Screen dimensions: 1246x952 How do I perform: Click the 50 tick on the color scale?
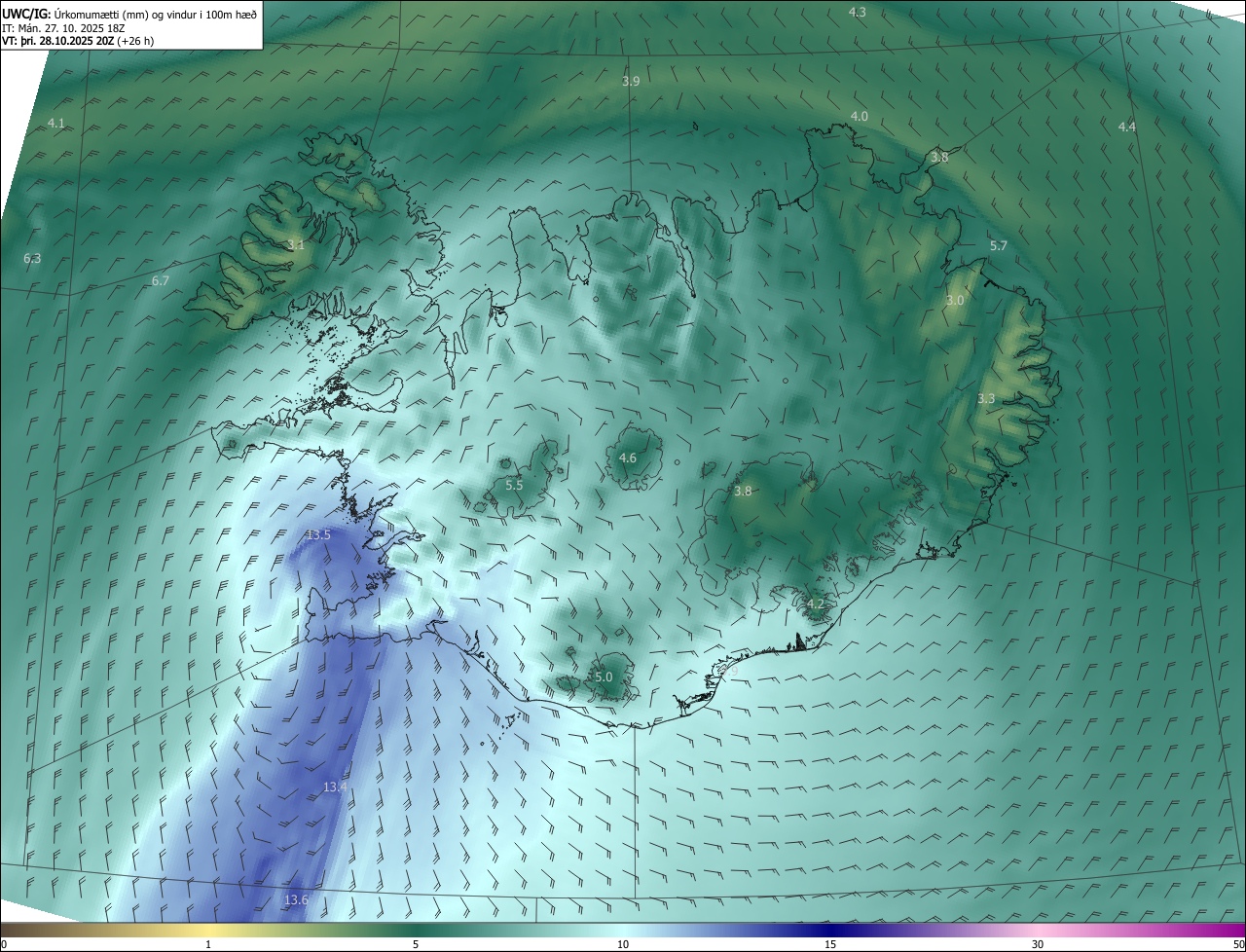coord(1238,944)
